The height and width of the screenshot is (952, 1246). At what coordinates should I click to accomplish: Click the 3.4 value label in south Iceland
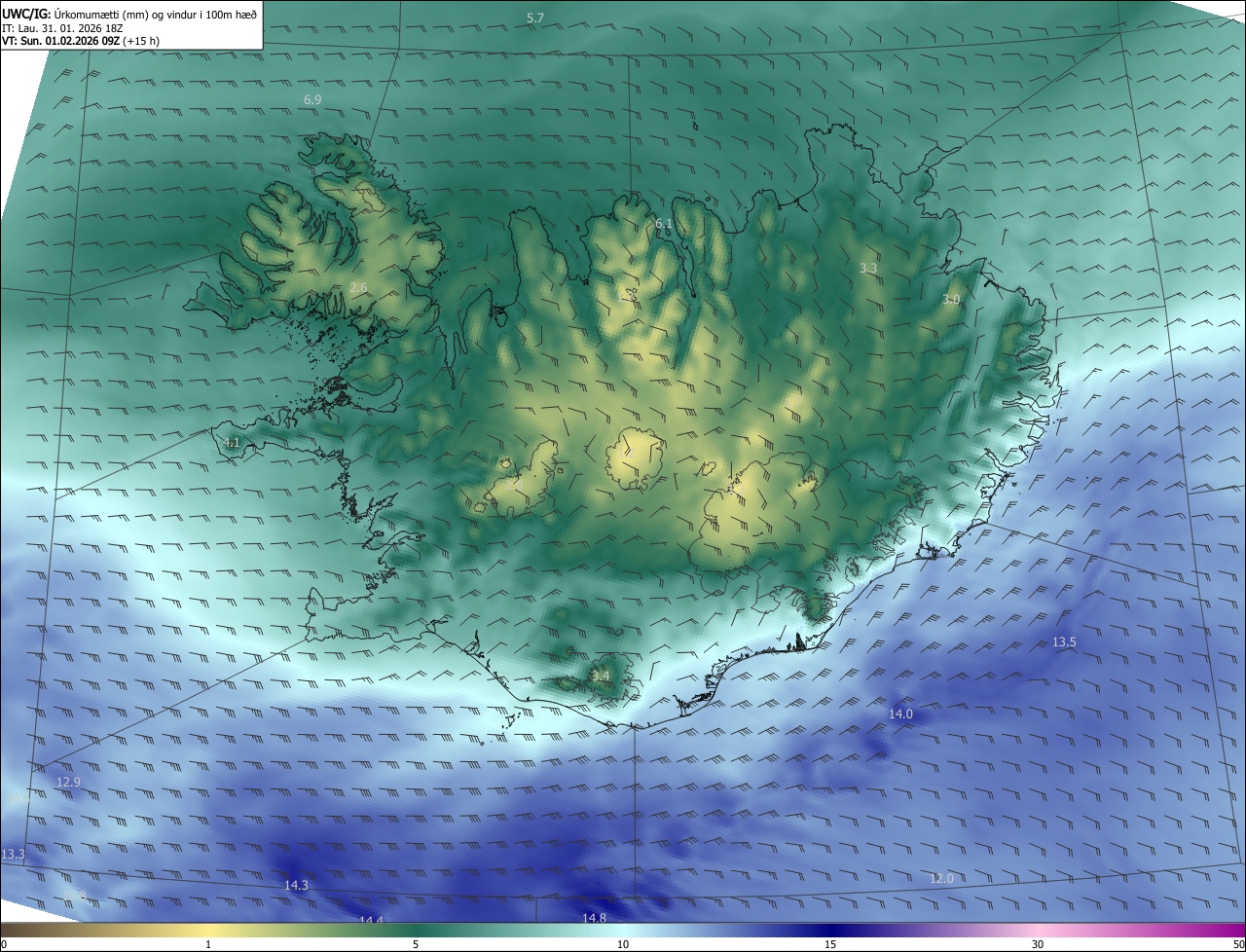(x=601, y=676)
